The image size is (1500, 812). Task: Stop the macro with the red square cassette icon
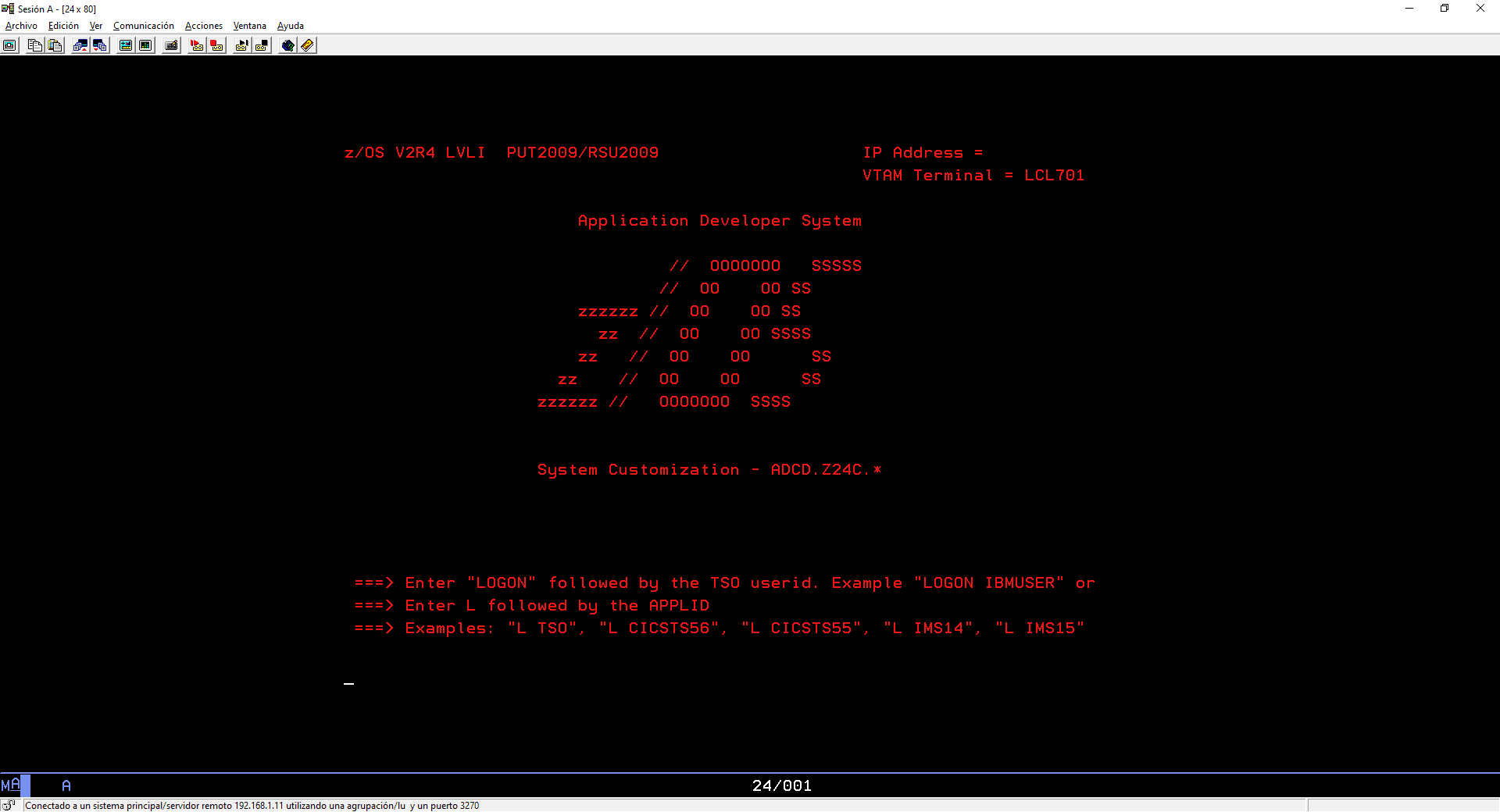tap(216, 45)
